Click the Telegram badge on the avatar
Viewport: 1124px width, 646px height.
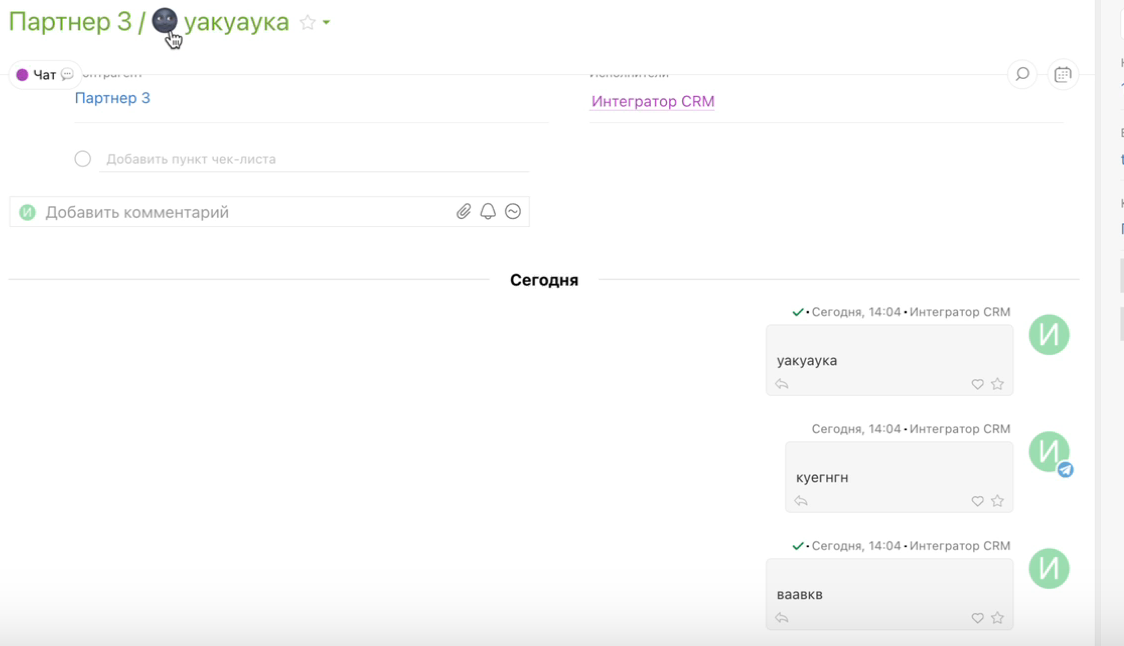click(x=1066, y=470)
